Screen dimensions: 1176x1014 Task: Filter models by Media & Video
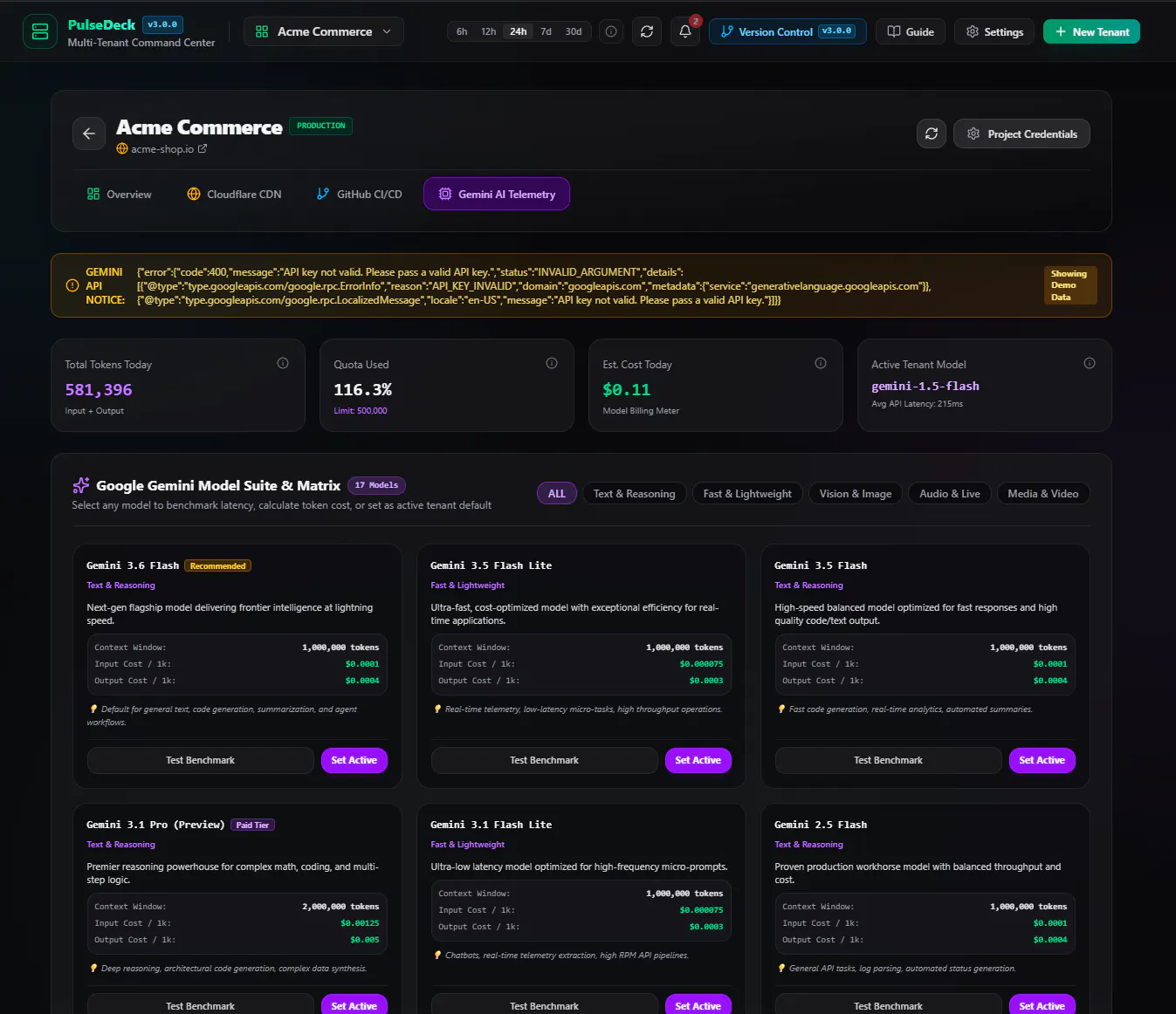(x=1043, y=494)
